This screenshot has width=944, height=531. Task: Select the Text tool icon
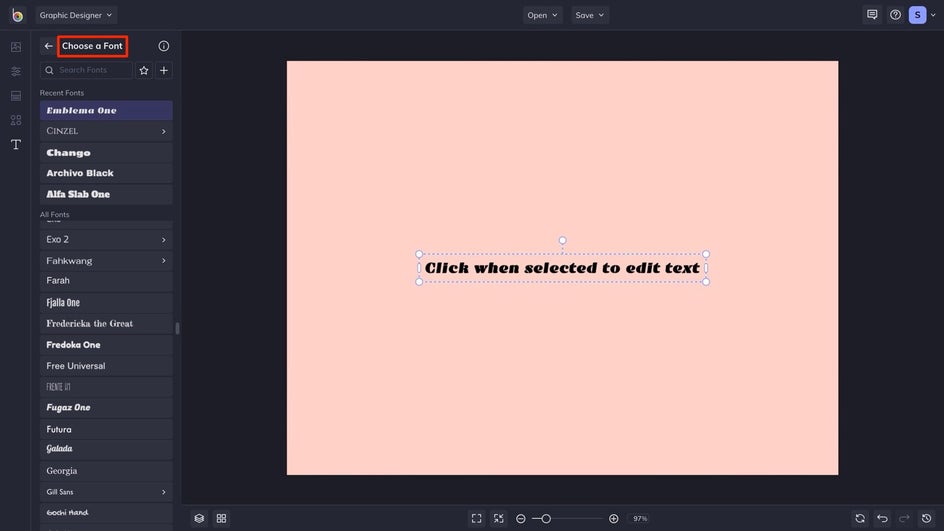(x=16, y=144)
